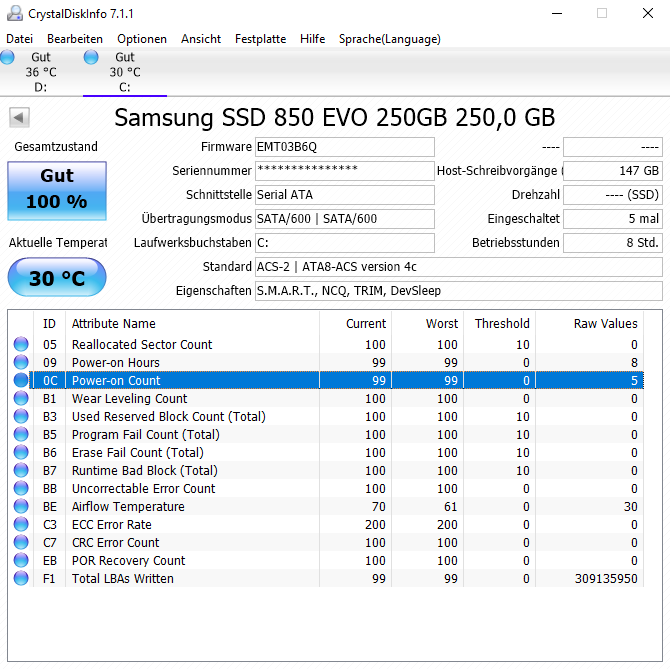Click the status orb for Power-on Count
This screenshot has height=669, width=670.
[x=21, y=380]
